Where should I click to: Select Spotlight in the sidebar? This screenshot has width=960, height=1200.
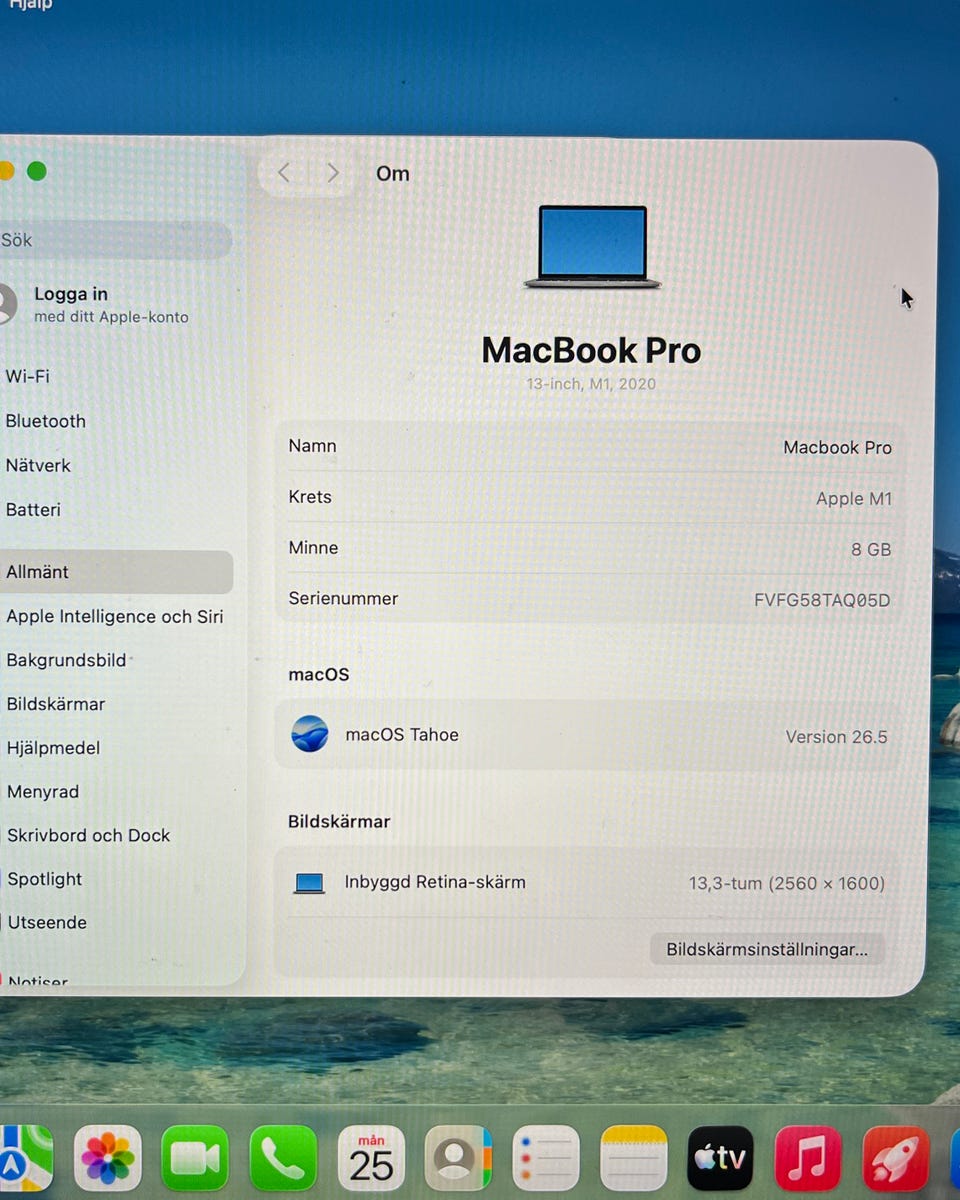(45, 879)
